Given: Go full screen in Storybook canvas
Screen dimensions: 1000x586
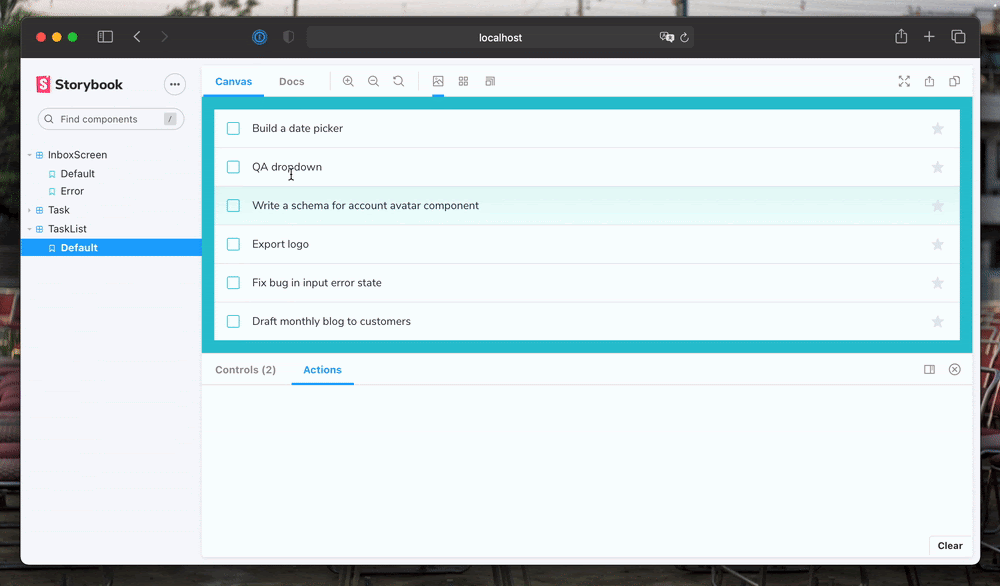Looking at the screenshot, I should coord(904,81).
